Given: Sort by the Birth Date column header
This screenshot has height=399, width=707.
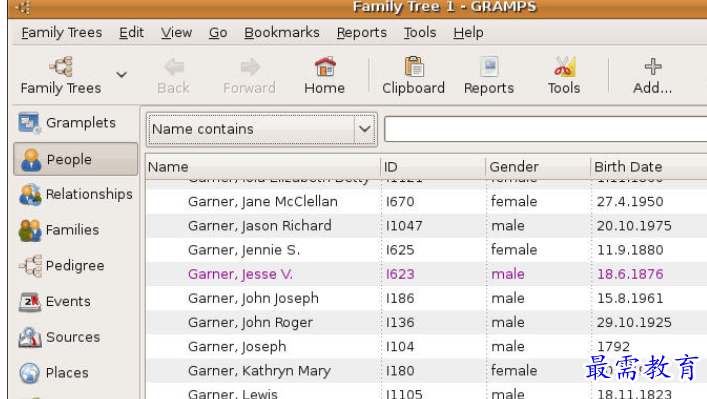Looking at the screenshot, I should coord(648,167).
